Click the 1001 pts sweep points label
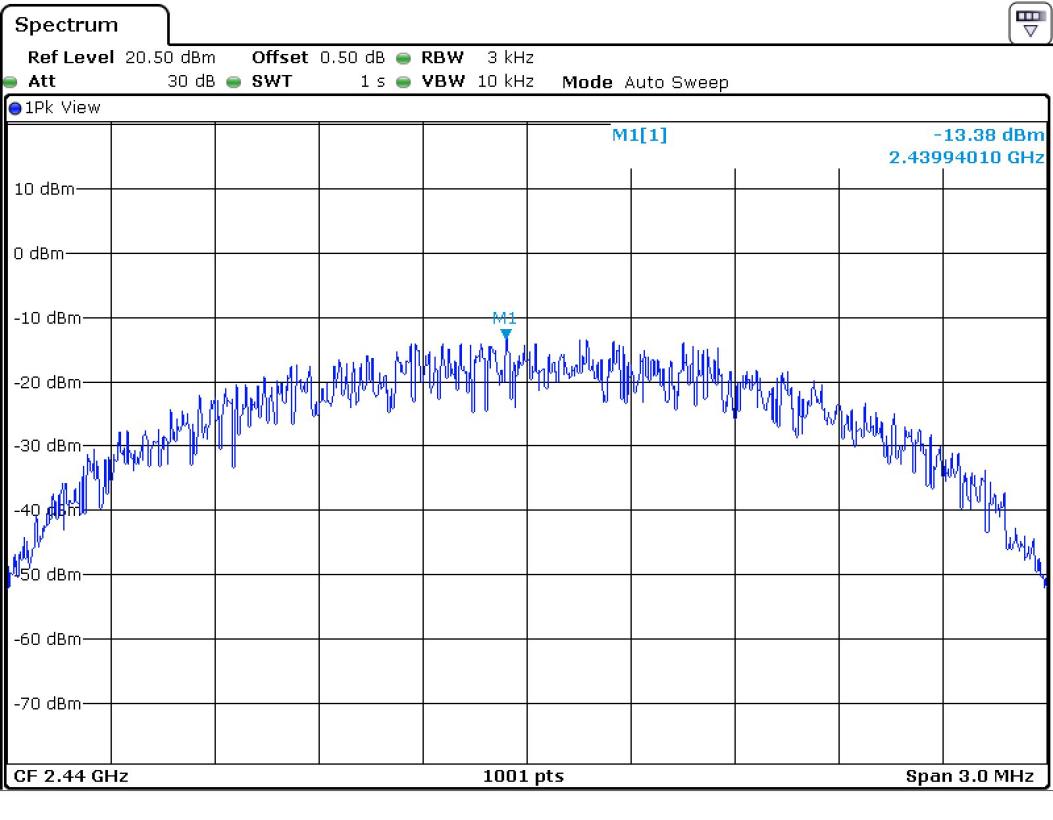The height and width of the screenshot is (820, 1053). 523,776
